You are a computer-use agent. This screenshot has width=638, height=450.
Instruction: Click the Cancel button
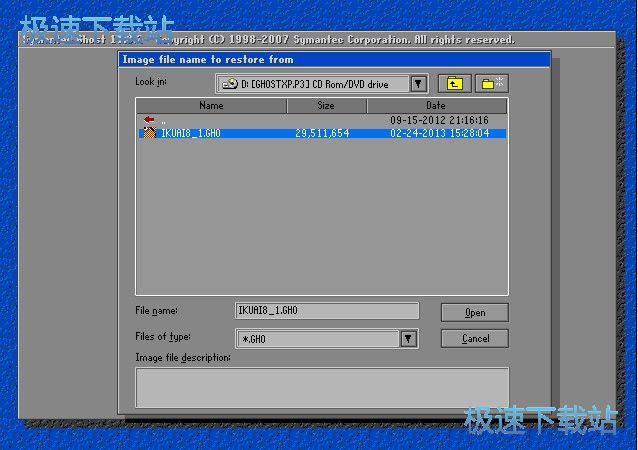474,339
